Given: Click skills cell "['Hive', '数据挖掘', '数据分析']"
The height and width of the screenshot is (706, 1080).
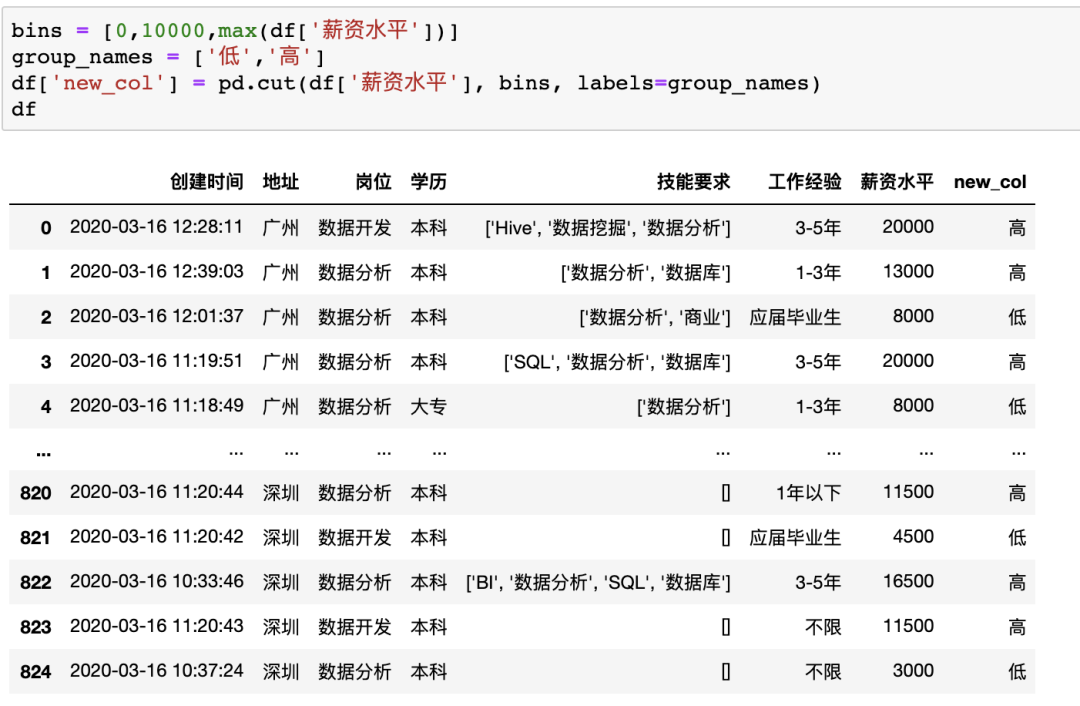Looking at the screenshot, I should [x=608, y=228].
